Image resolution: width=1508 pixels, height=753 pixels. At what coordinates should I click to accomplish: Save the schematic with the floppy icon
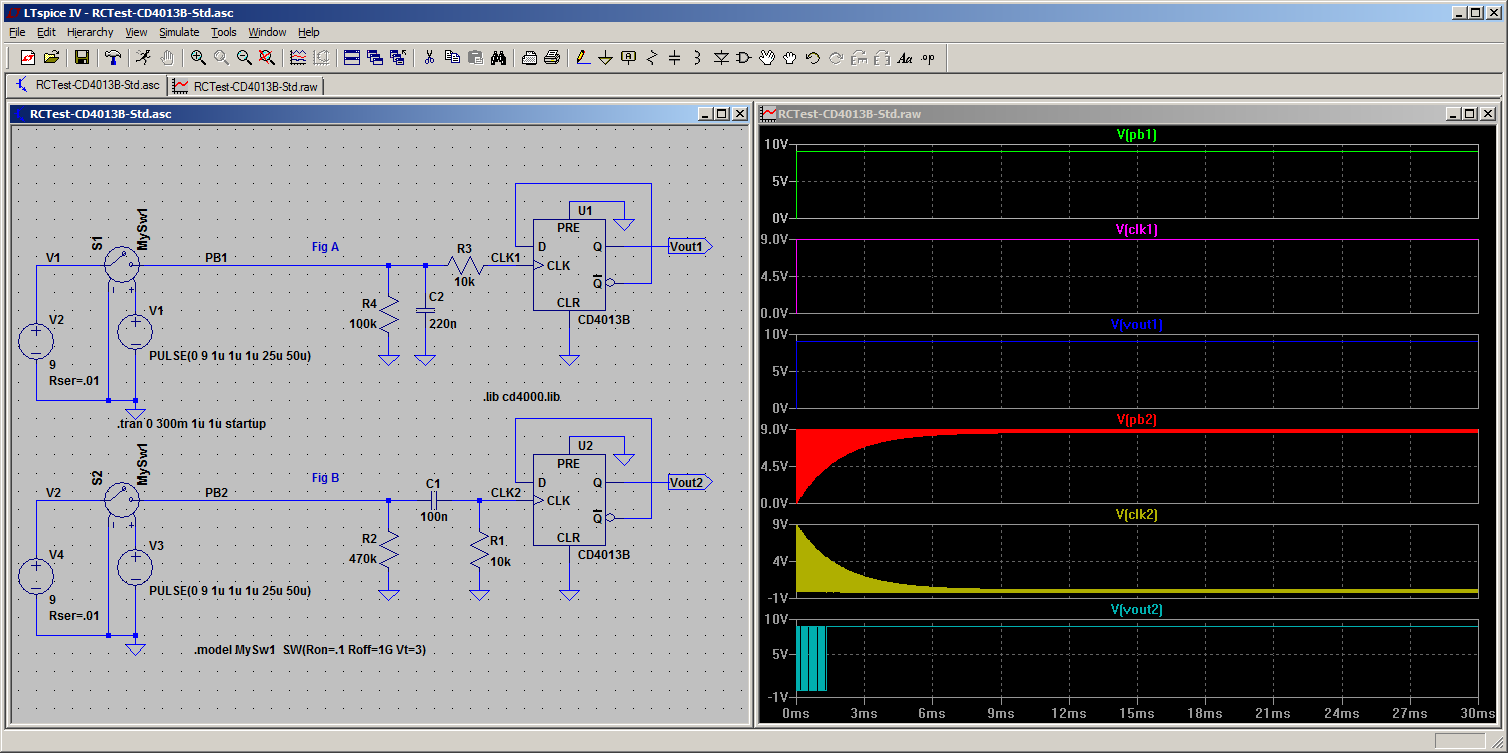click(x=82, y=58)
